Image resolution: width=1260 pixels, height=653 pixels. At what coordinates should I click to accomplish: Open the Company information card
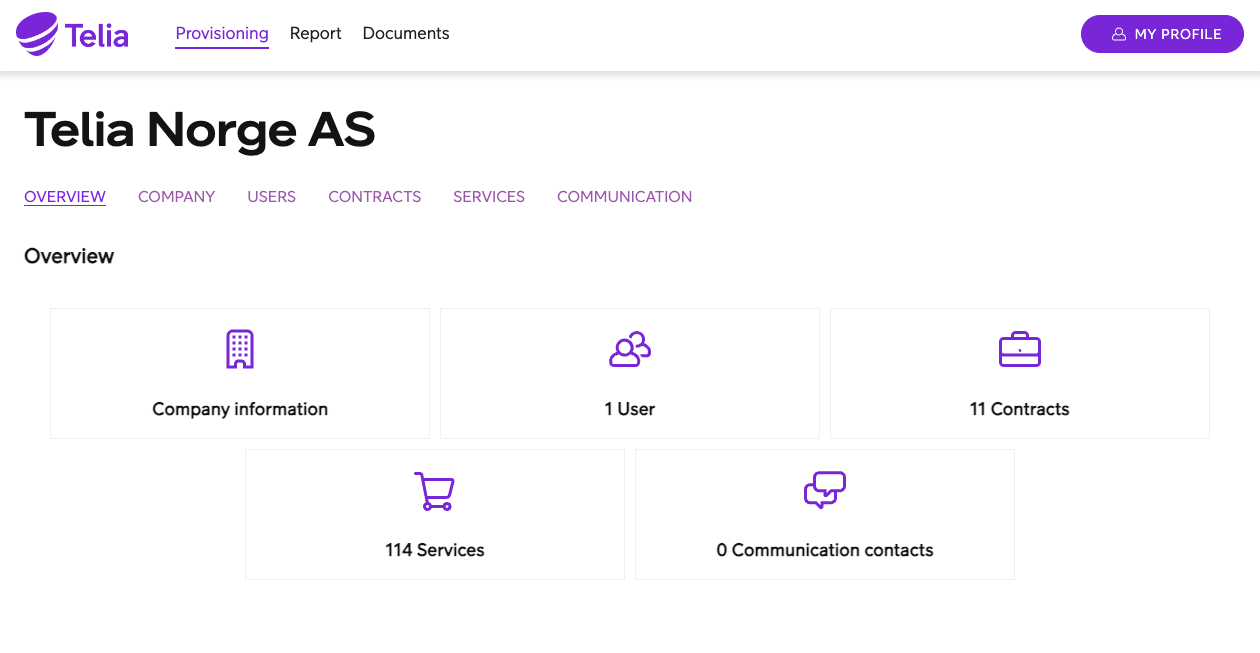239,373
